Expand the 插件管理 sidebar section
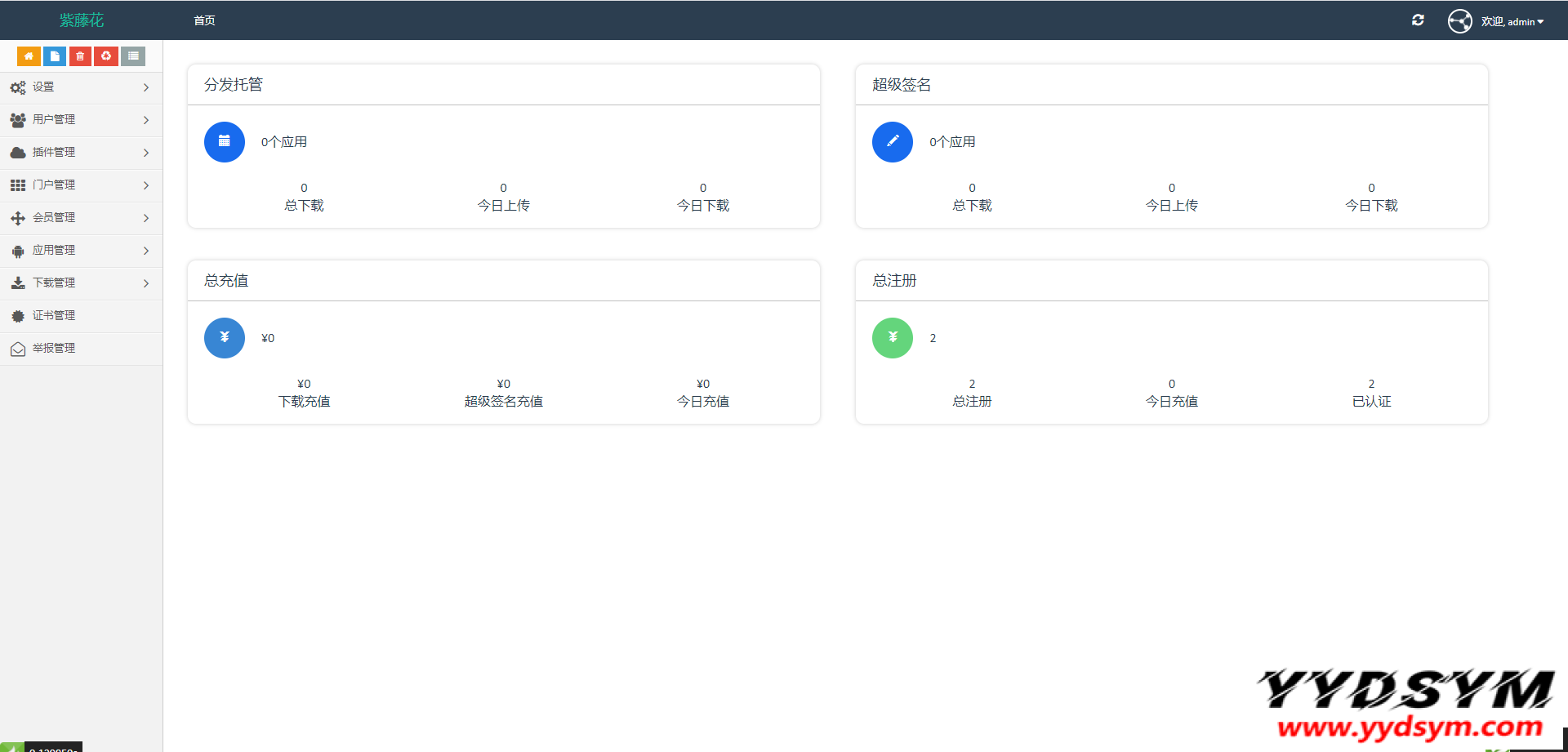Image resolution: width=1568 pixels, height=752 pixels. tap(80, 153)
